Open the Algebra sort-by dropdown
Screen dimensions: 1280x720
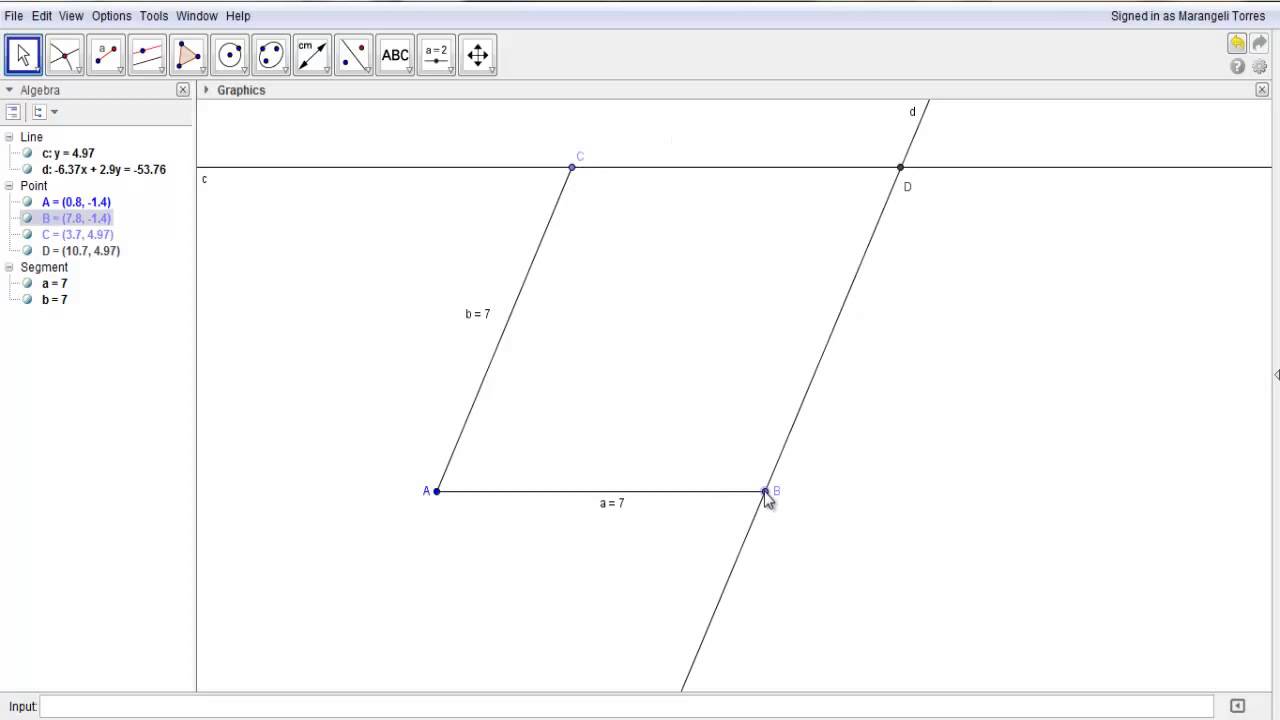[x=45, y=112]
